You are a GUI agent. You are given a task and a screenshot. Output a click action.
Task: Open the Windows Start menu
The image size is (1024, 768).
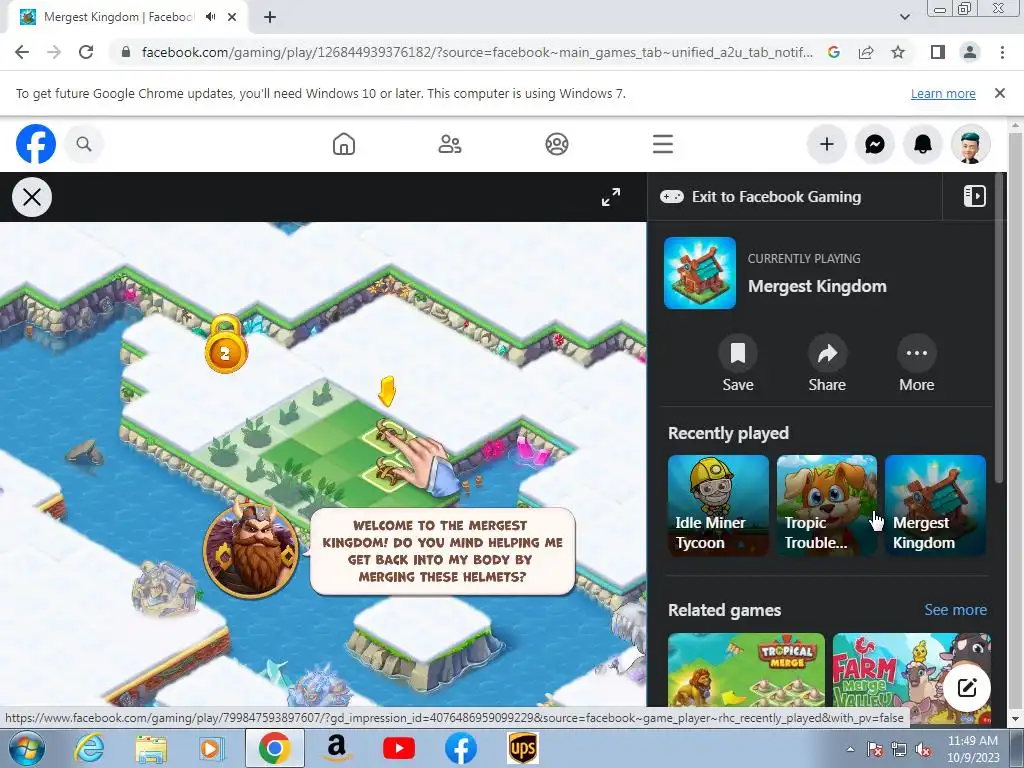[27, 748]
